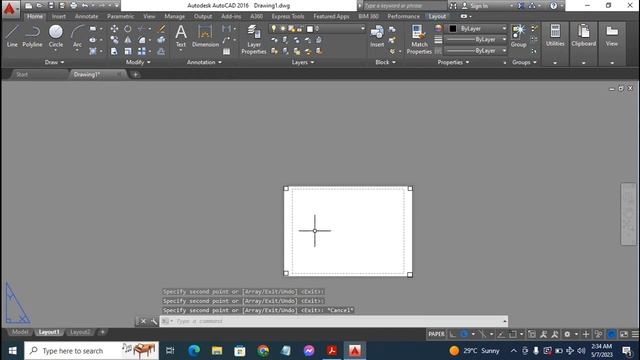Screen dimensions: 640x360
Task: Open the Insert ribbon tab
Action: tap(59, 16)
